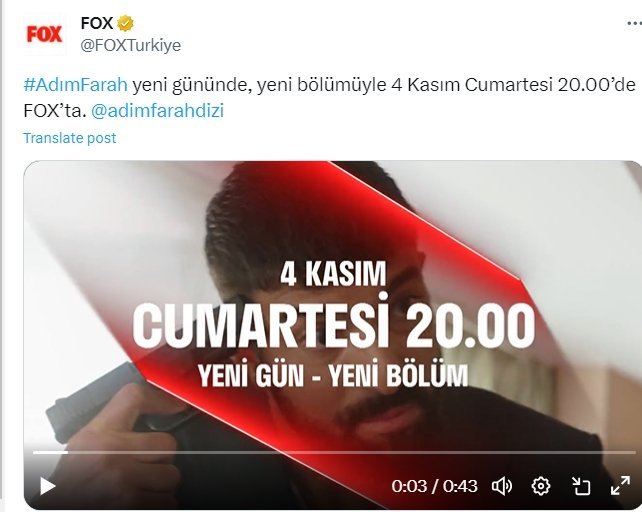Click the tweet text about 4 Kasım Cumartesi
Viewport: 642px width, 512px height.
click(x=329, y=98)
